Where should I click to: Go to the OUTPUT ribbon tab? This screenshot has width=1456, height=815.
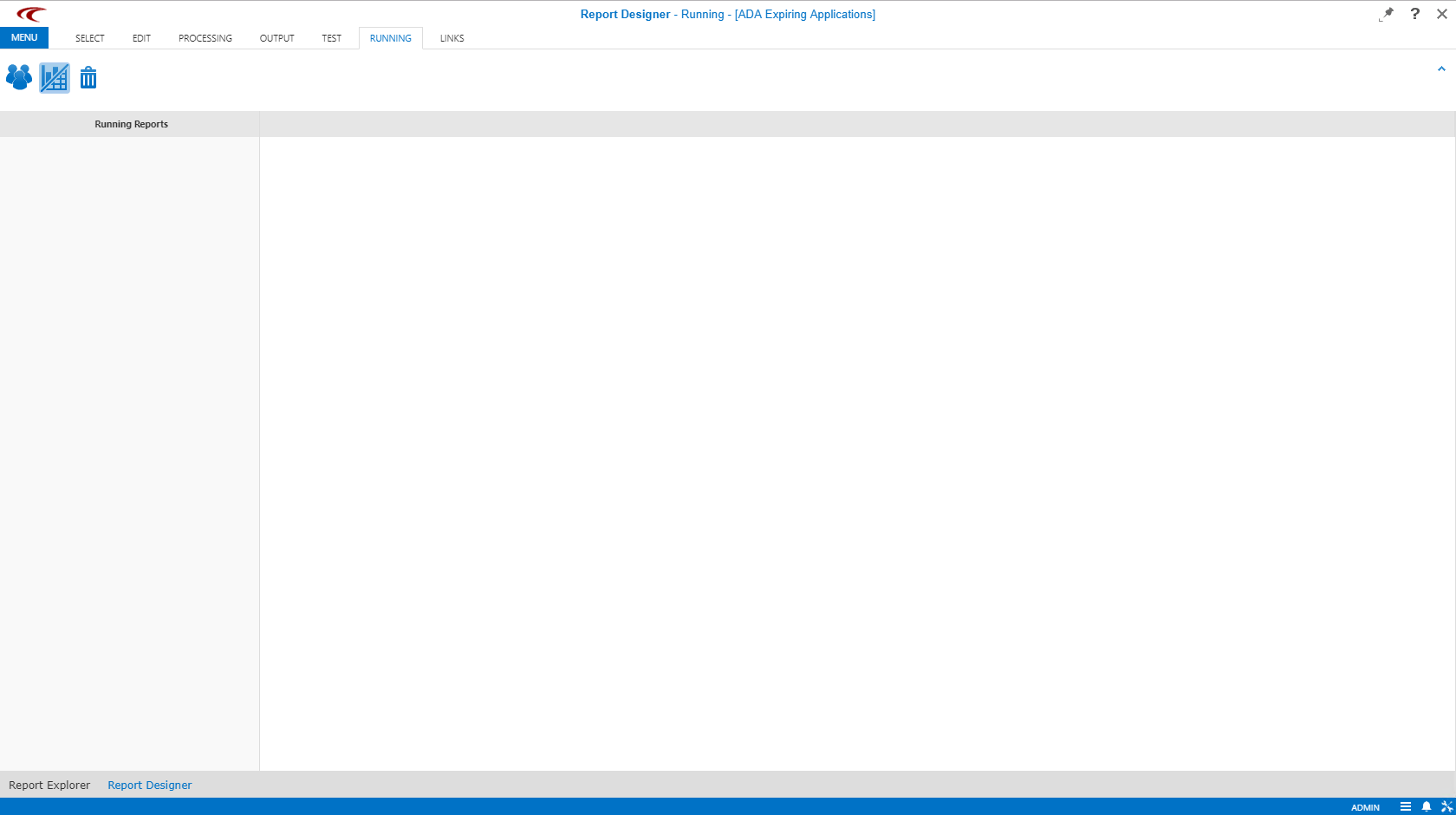coord(276,38)
